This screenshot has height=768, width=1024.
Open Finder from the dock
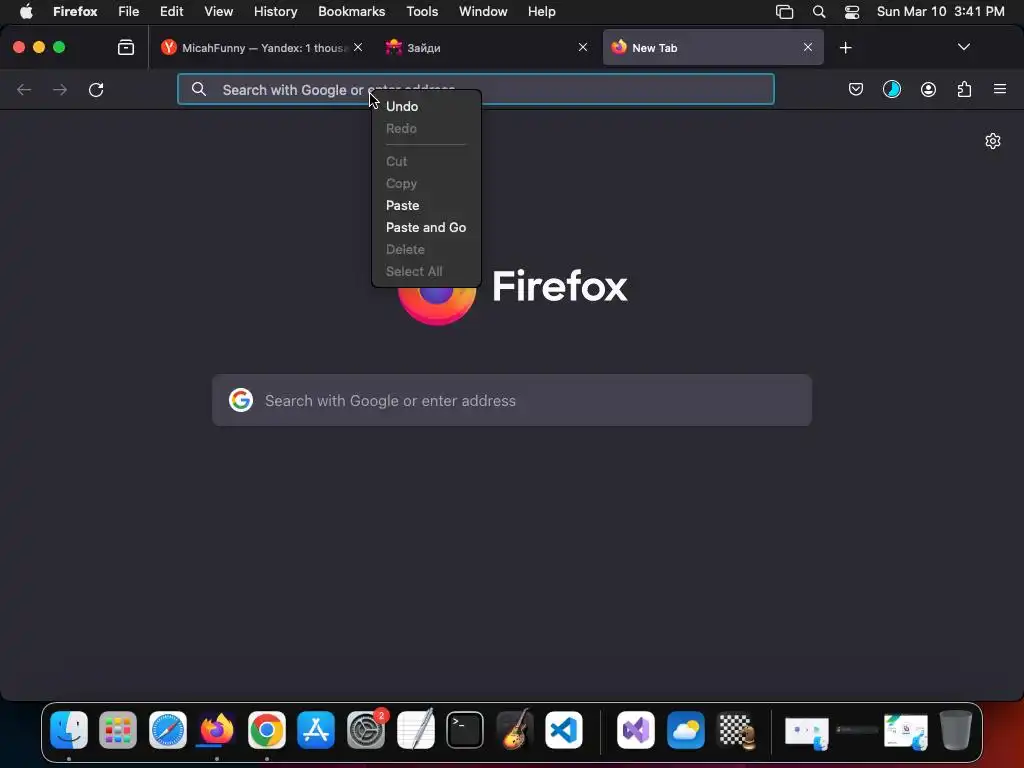(x=69, y=729)
